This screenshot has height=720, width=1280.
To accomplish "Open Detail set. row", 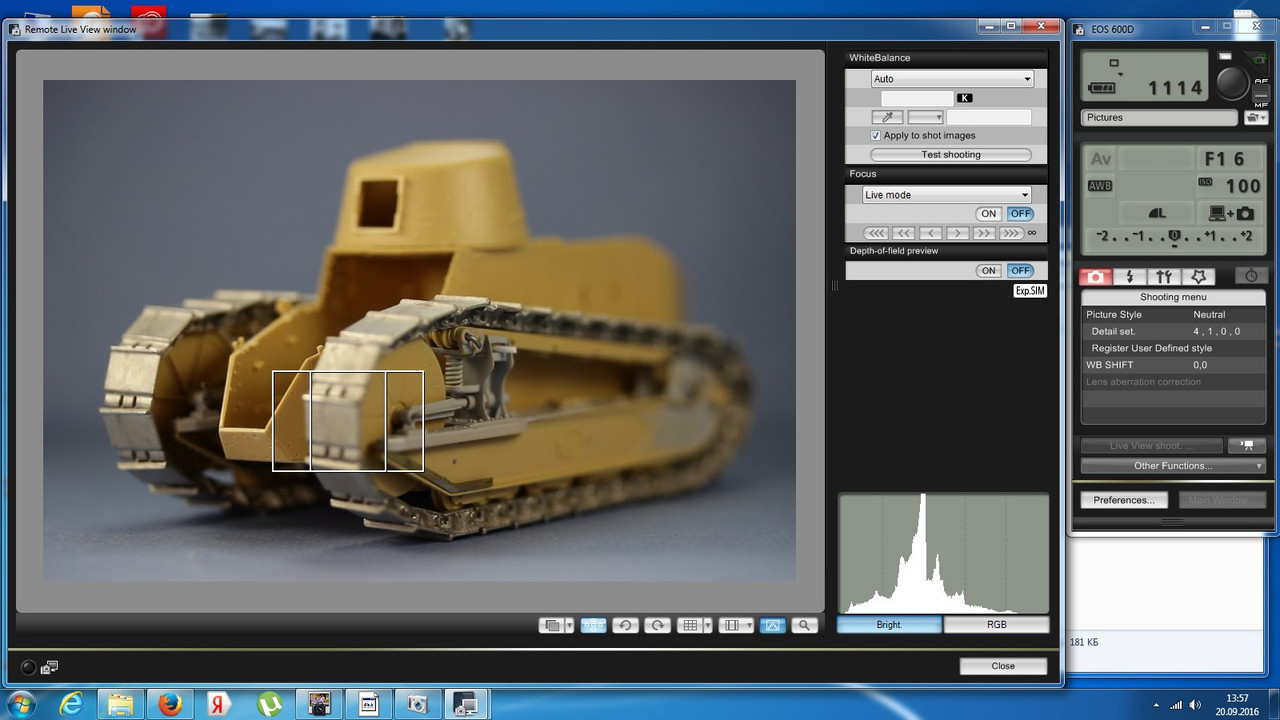I will tap(1174, 332).
